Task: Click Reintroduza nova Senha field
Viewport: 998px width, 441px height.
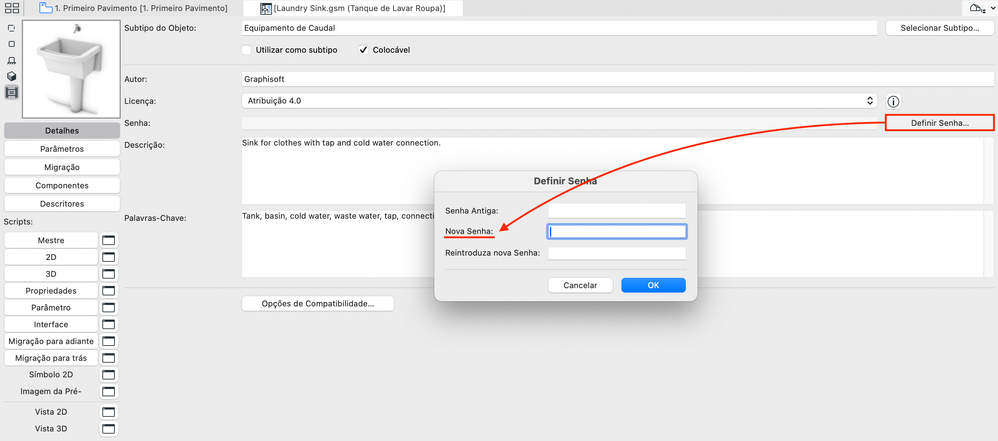Action: coord(617,253)
